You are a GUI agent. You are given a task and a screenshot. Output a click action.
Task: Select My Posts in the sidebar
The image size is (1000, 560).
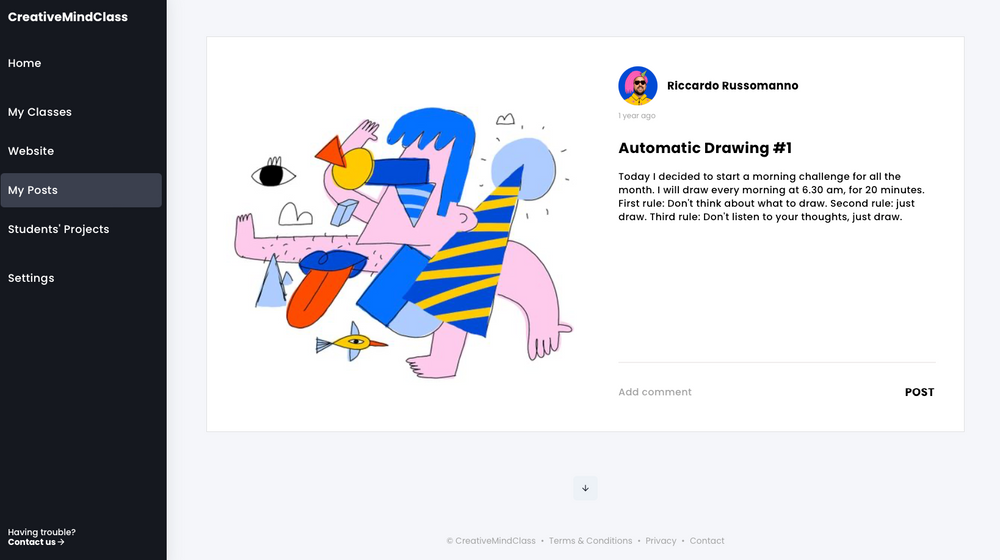(x=81, y=190)
